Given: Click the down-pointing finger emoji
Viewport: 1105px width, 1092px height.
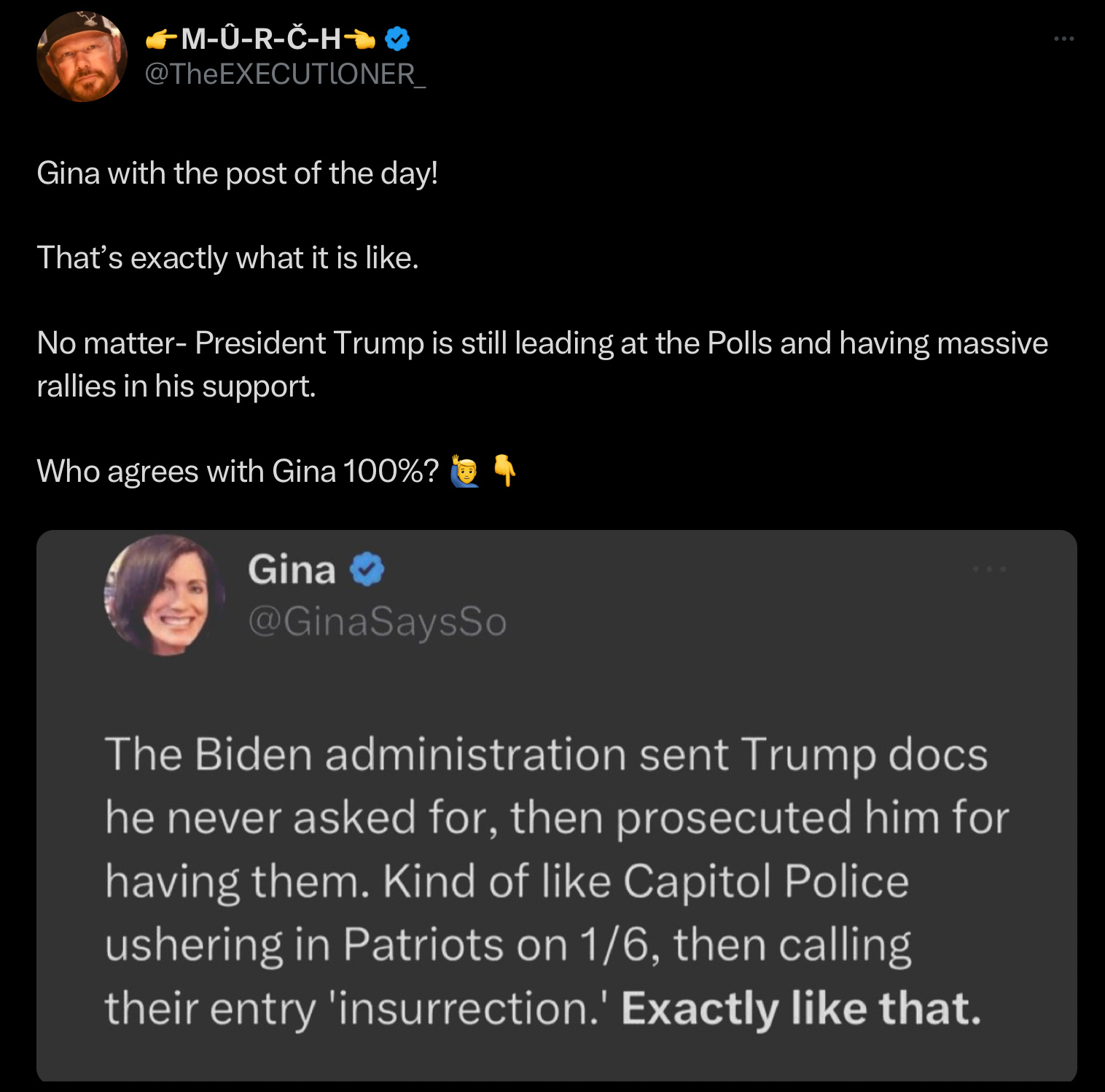Looking at the screenshot, I should pyautogui.click(x=504, y=470).
